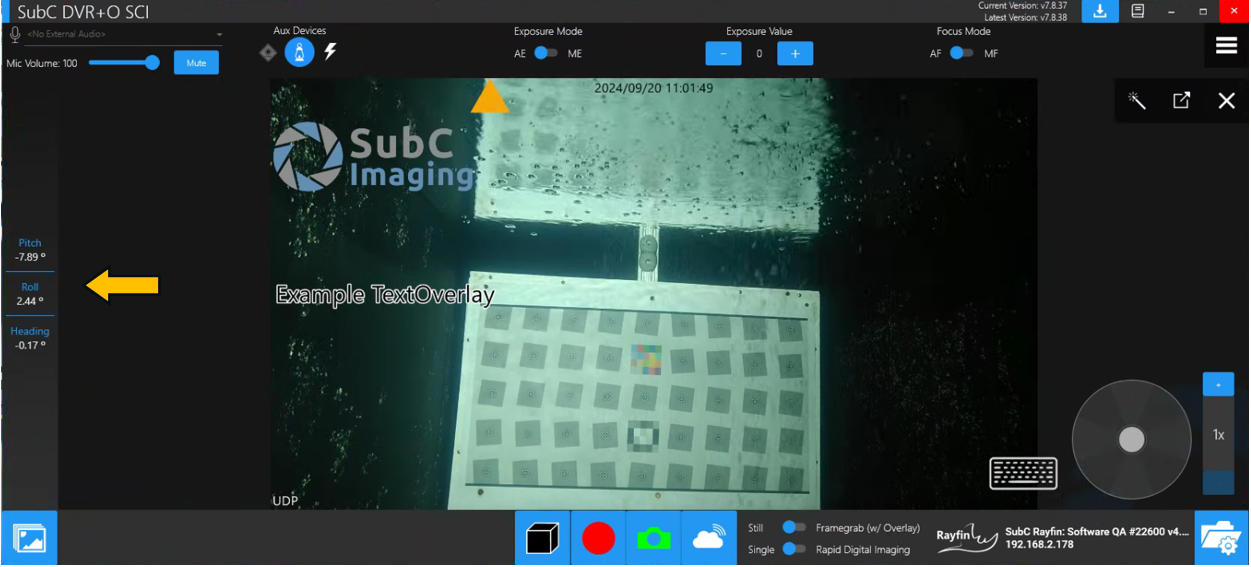The height and width of the screenshot is (567, 1251).
Task: Switch Single to Rapid Digital Imaging
Action: coord(794,549)
